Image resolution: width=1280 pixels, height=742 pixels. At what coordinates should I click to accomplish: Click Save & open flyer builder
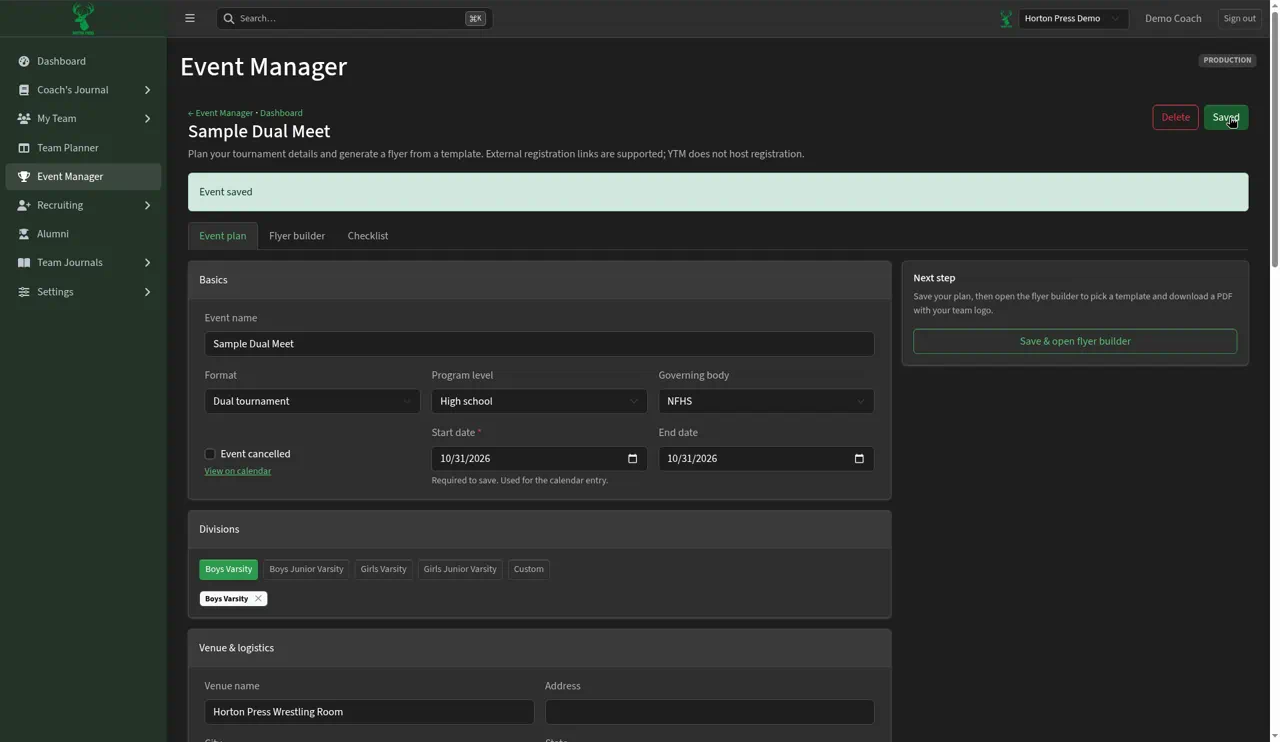click(1075, 341)
